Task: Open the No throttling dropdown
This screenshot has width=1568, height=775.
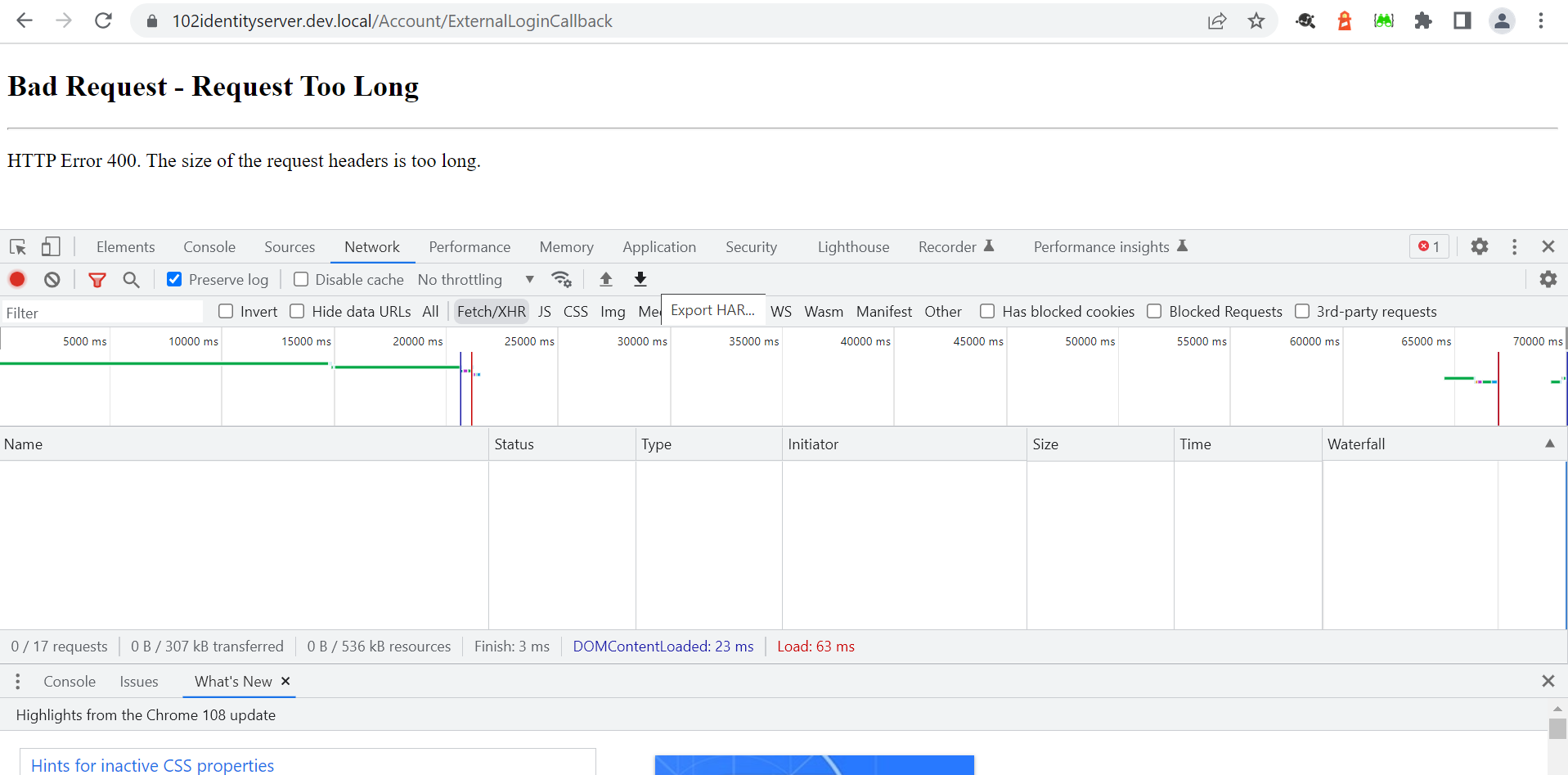Action: (x=476, y=280)
